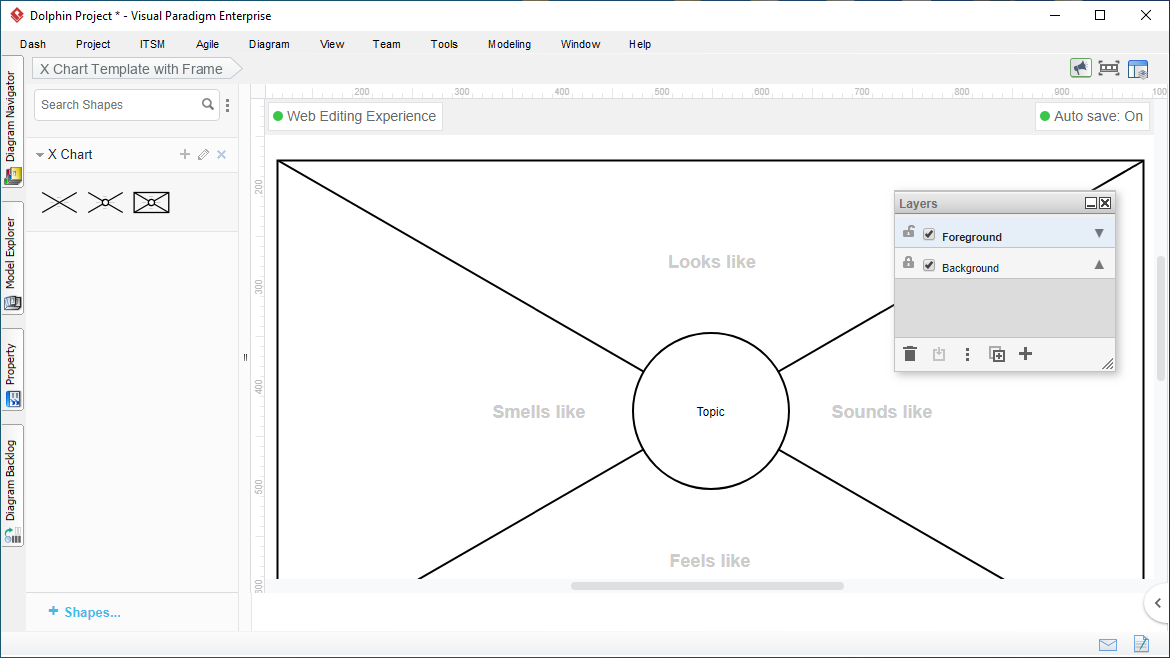This screenshot has width=1170, height=658.
Task: Minimize the Layers panel
Action: click(x=1091, y=203)
